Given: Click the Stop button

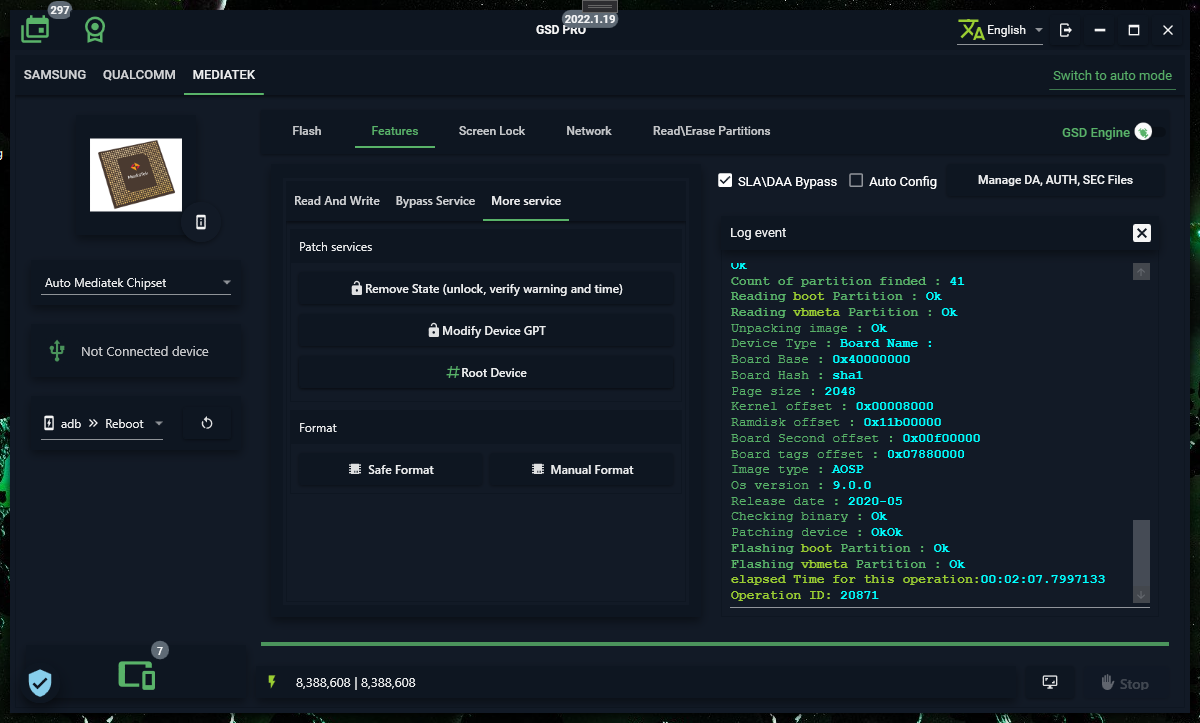Looking at the screenshot, I should [x=1125, y=684].
